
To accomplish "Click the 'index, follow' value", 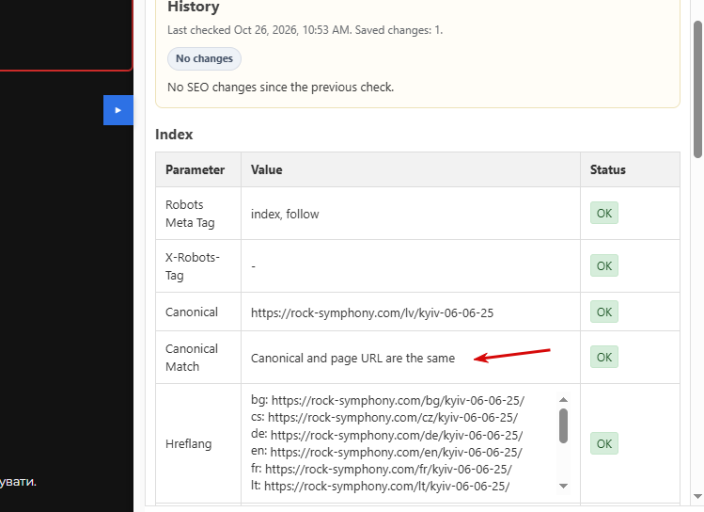I will pyautogui.click(x=285, y=214).
